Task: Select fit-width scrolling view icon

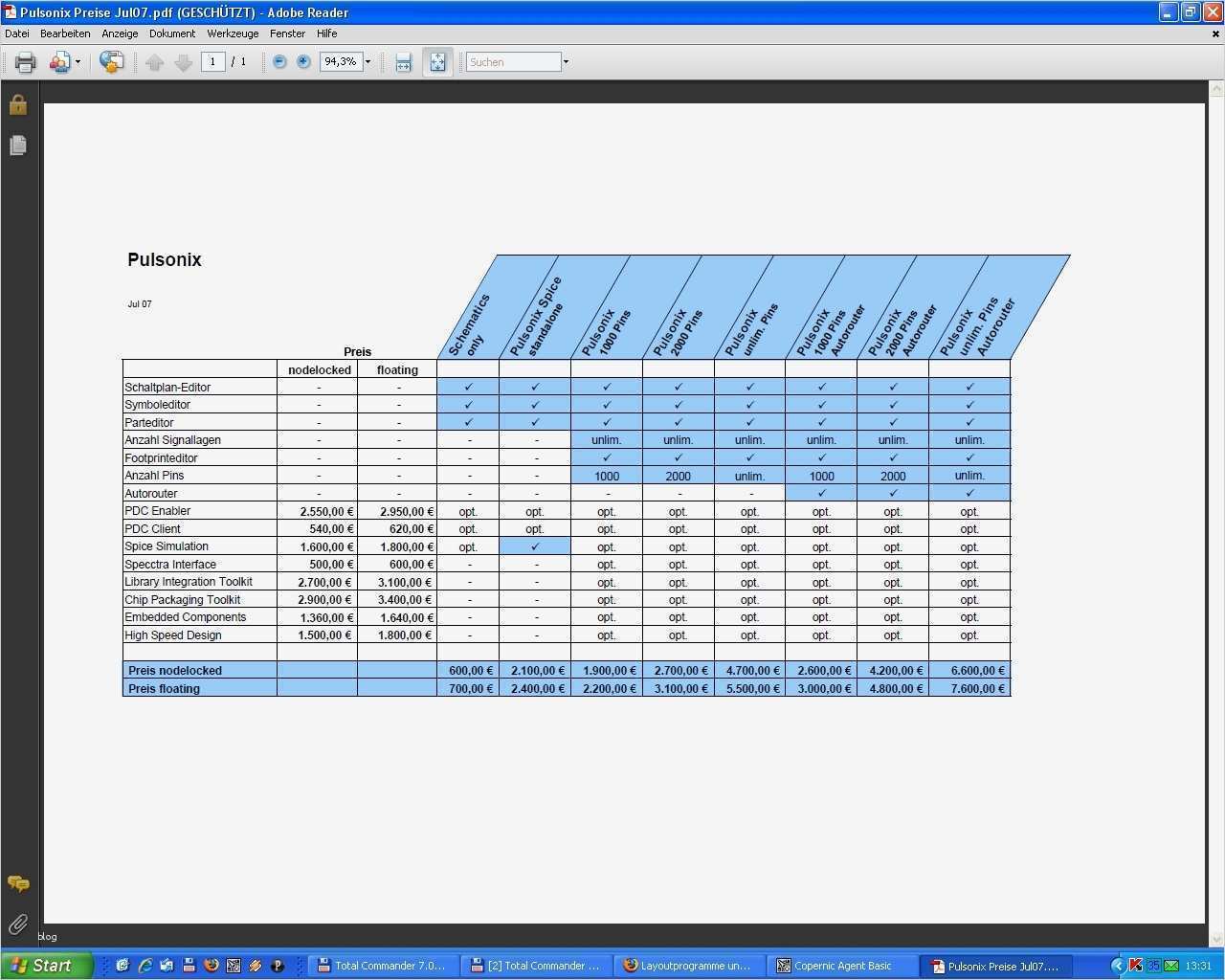Action: point(403,62)
